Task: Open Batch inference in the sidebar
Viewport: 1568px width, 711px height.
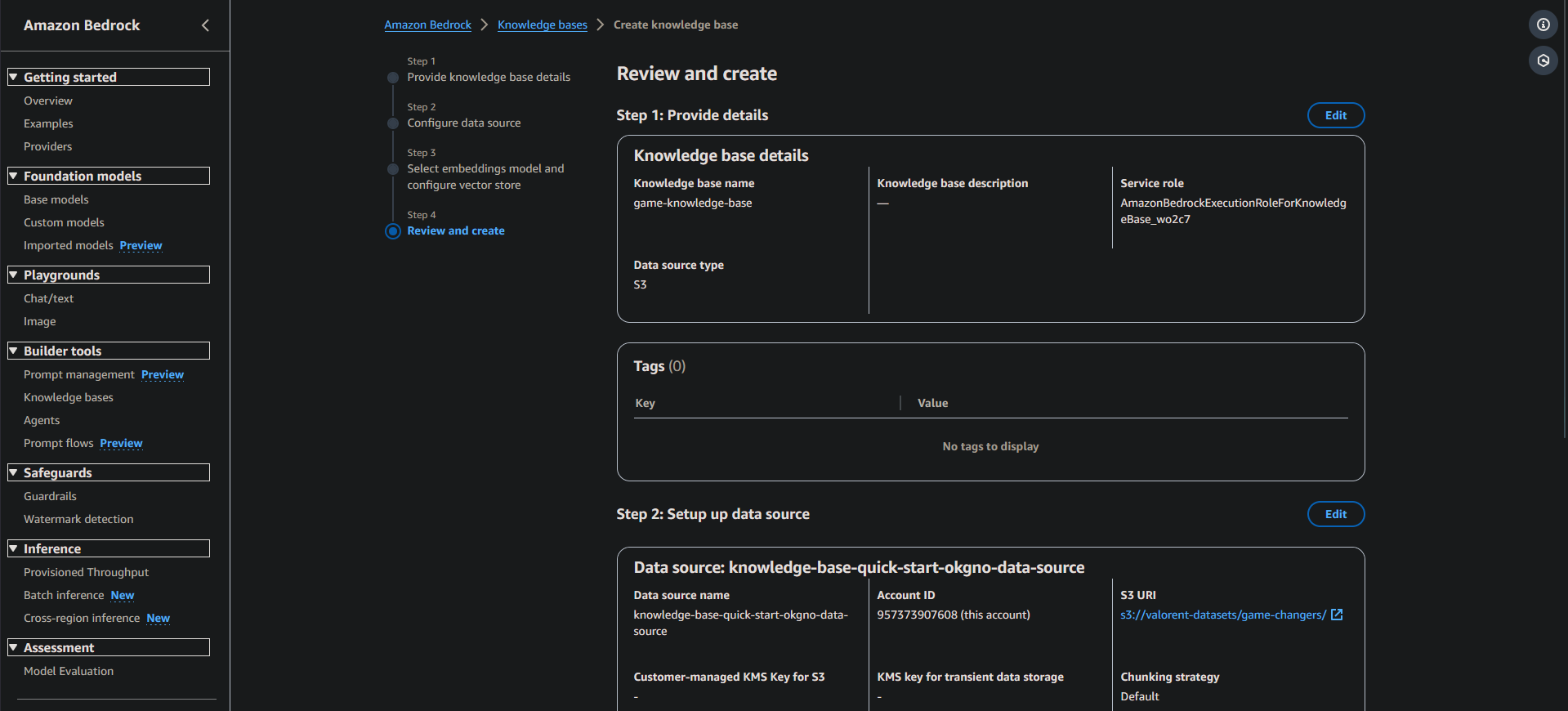Action: [x=64, y=595]
